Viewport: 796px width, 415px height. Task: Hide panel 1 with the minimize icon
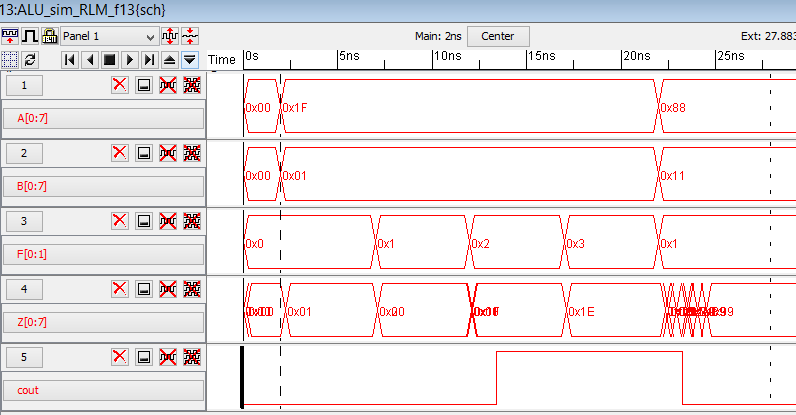click(x=144, y=85)
